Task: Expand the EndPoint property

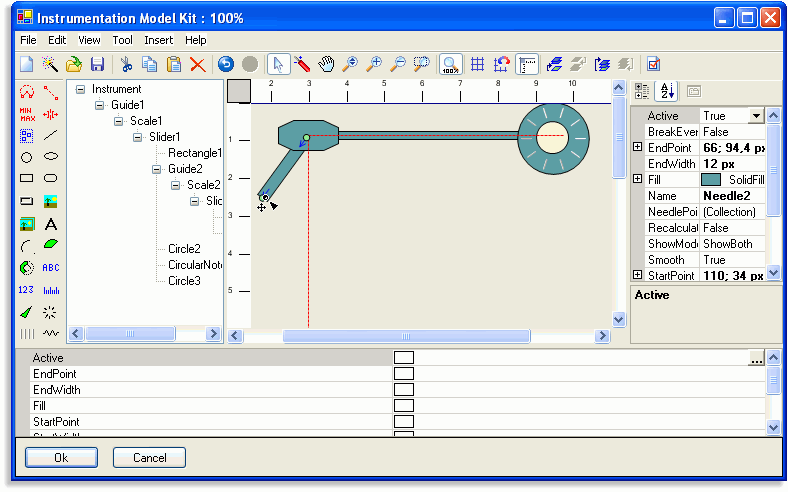Action: point(637,147)
